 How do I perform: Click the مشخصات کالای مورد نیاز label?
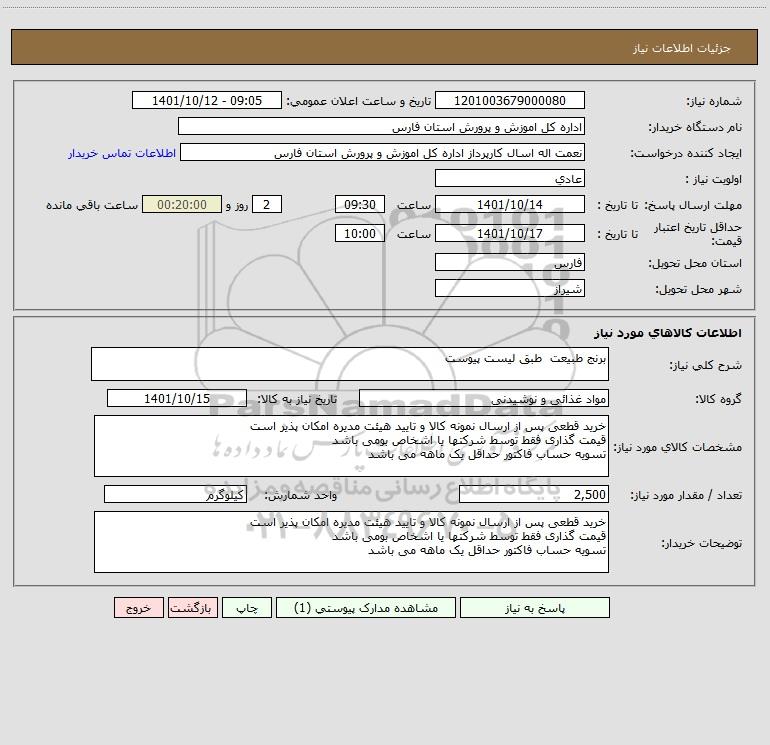(x=678, y=447)
